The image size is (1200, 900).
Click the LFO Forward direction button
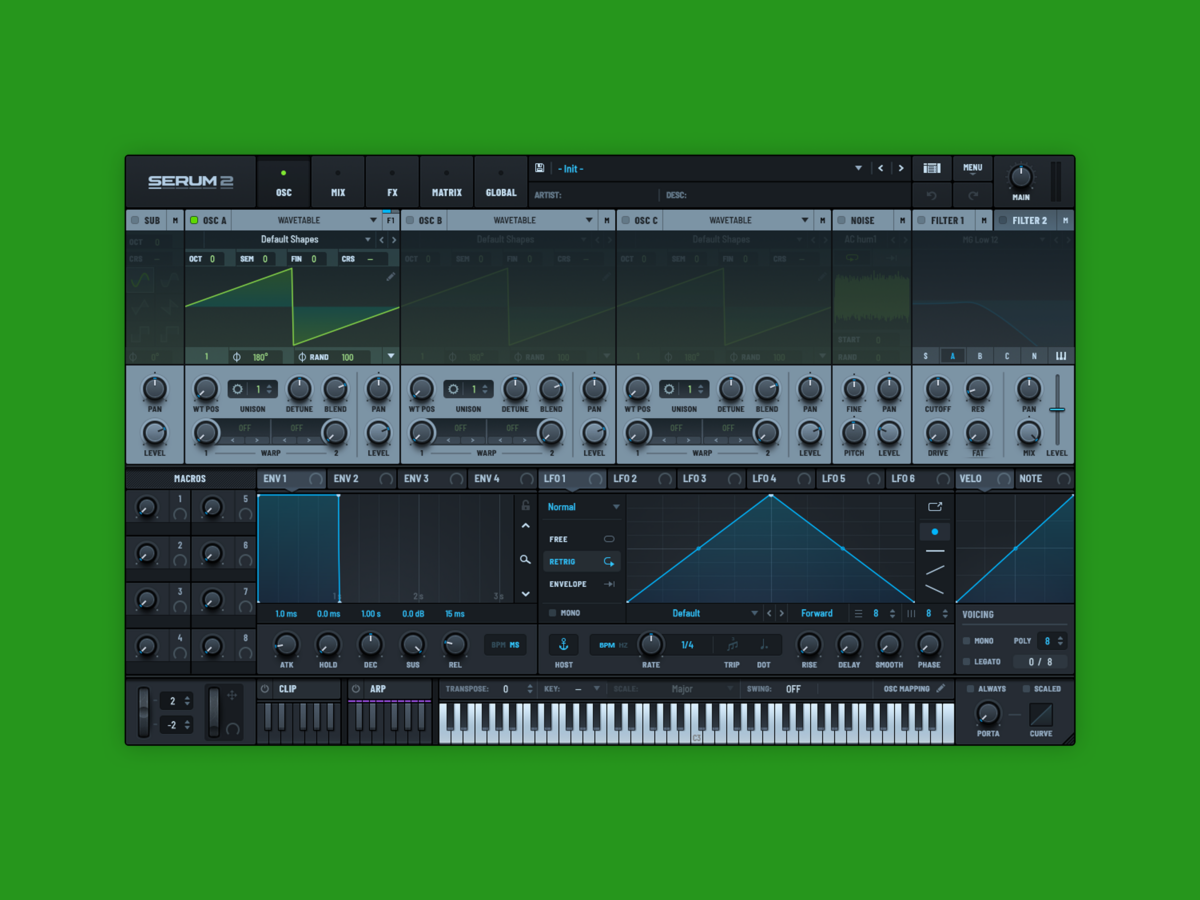pyautogui.click(x=817, y=613)
